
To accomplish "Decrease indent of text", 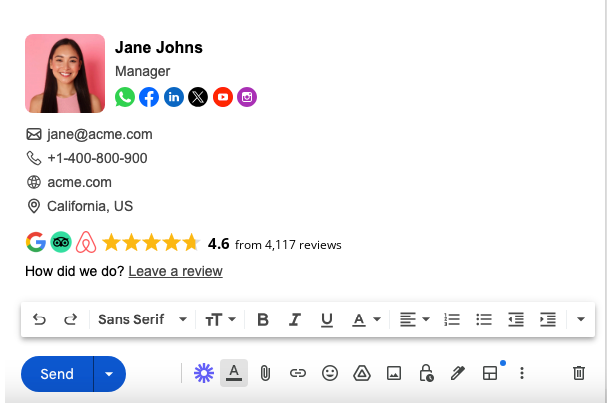I will coord(516,319).
